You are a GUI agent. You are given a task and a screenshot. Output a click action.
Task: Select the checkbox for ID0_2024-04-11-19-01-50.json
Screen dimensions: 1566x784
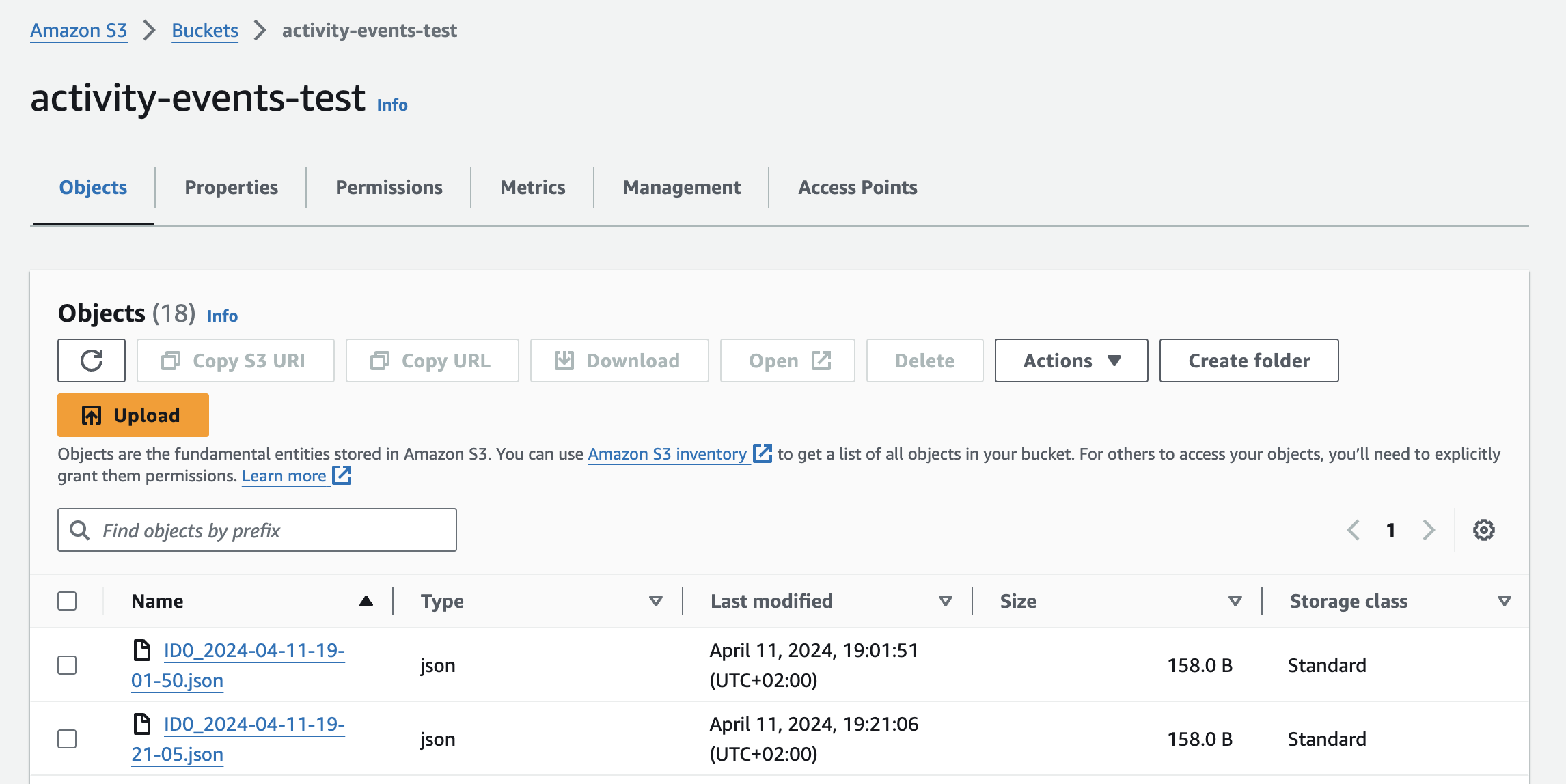click(68, 664)
